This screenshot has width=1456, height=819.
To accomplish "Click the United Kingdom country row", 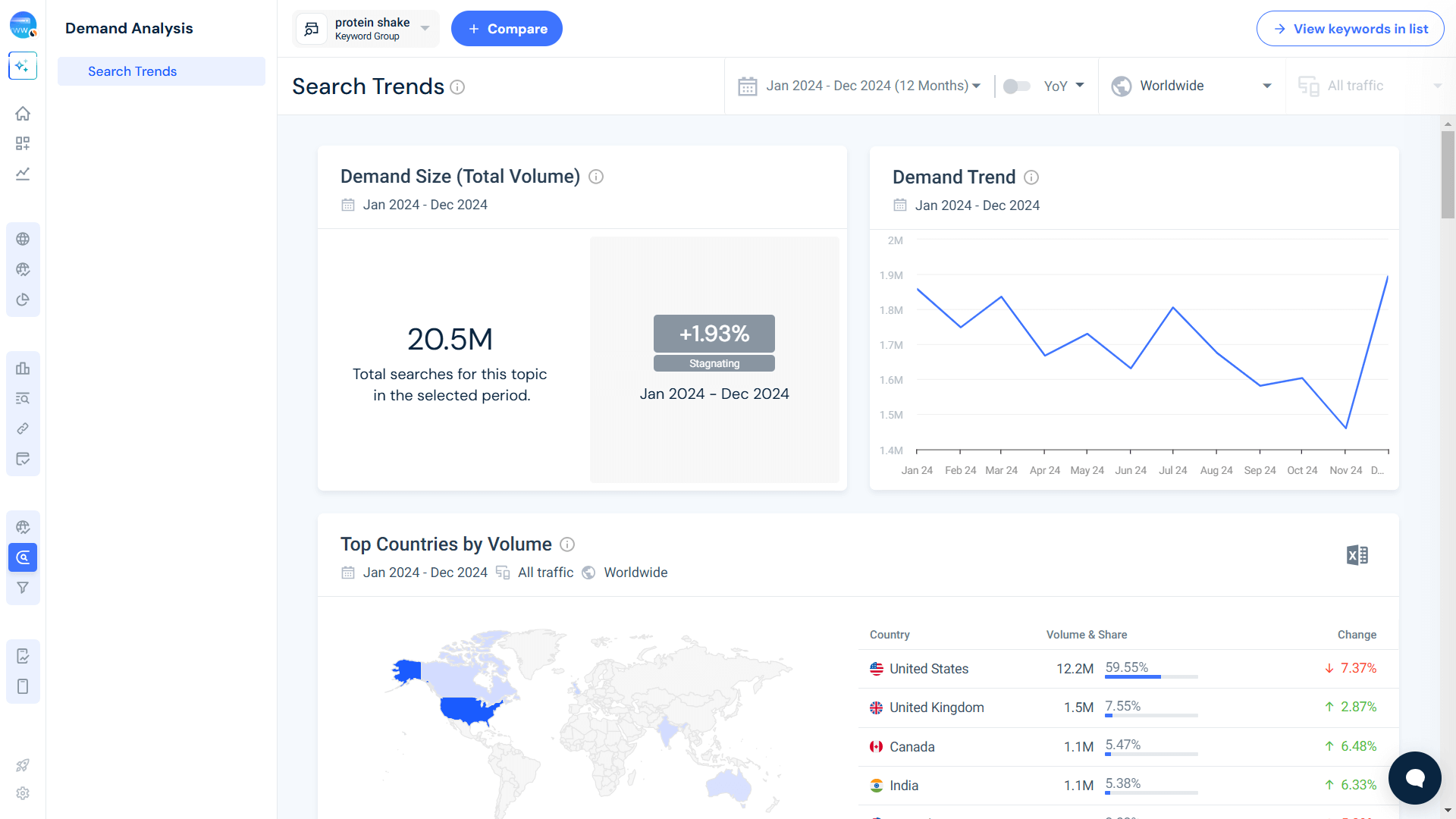I will pos(937,708).
